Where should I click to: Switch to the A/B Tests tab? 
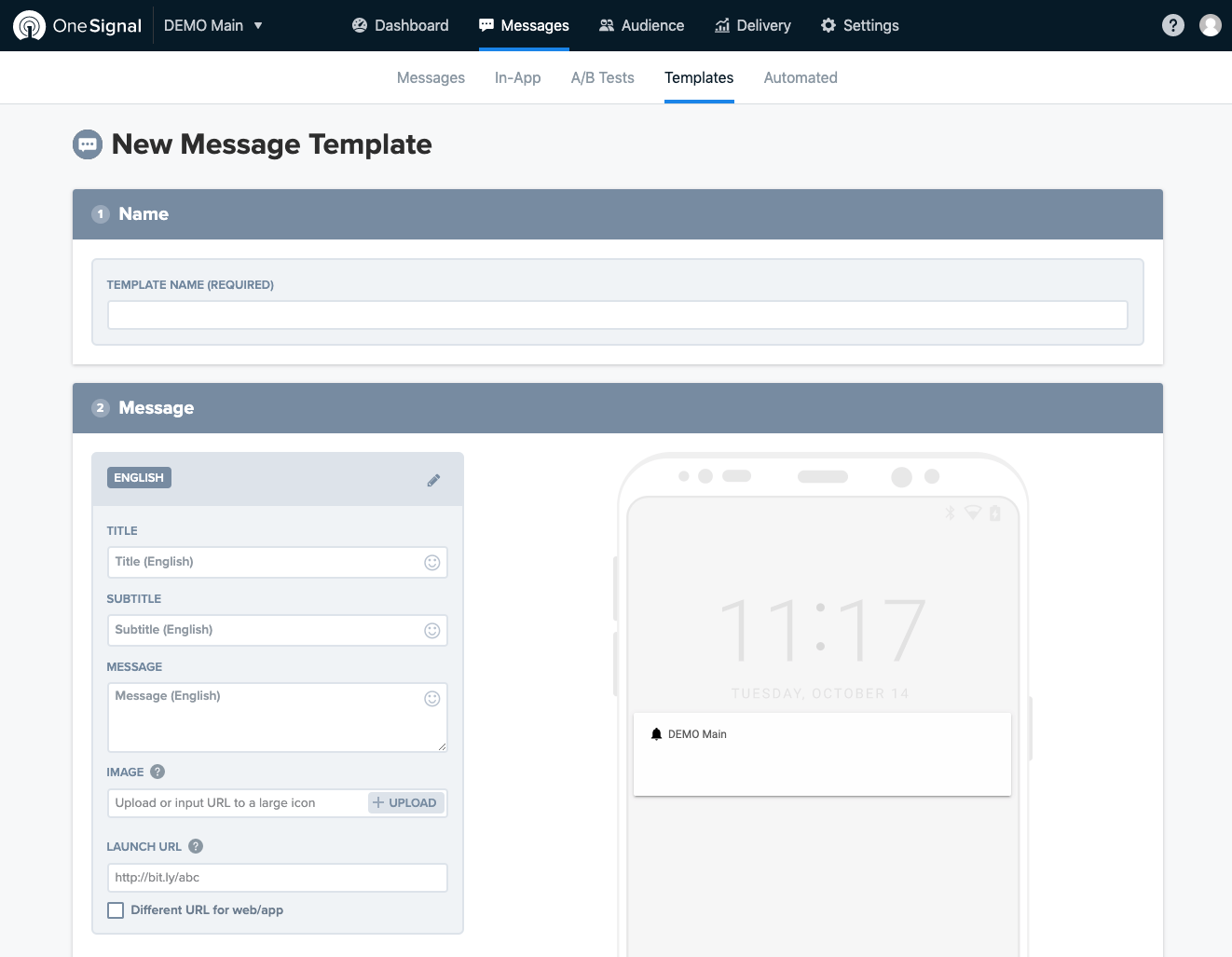[603, 77]
